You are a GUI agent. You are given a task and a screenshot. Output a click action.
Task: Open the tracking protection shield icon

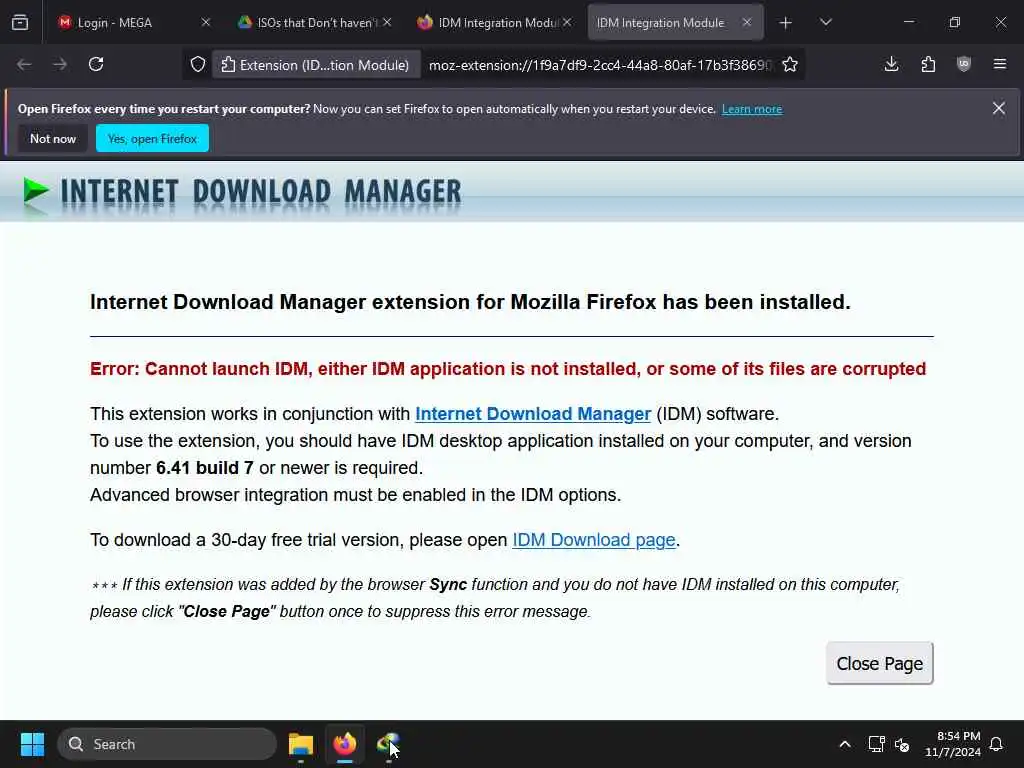pyautogui.click(x=198, y=65)
